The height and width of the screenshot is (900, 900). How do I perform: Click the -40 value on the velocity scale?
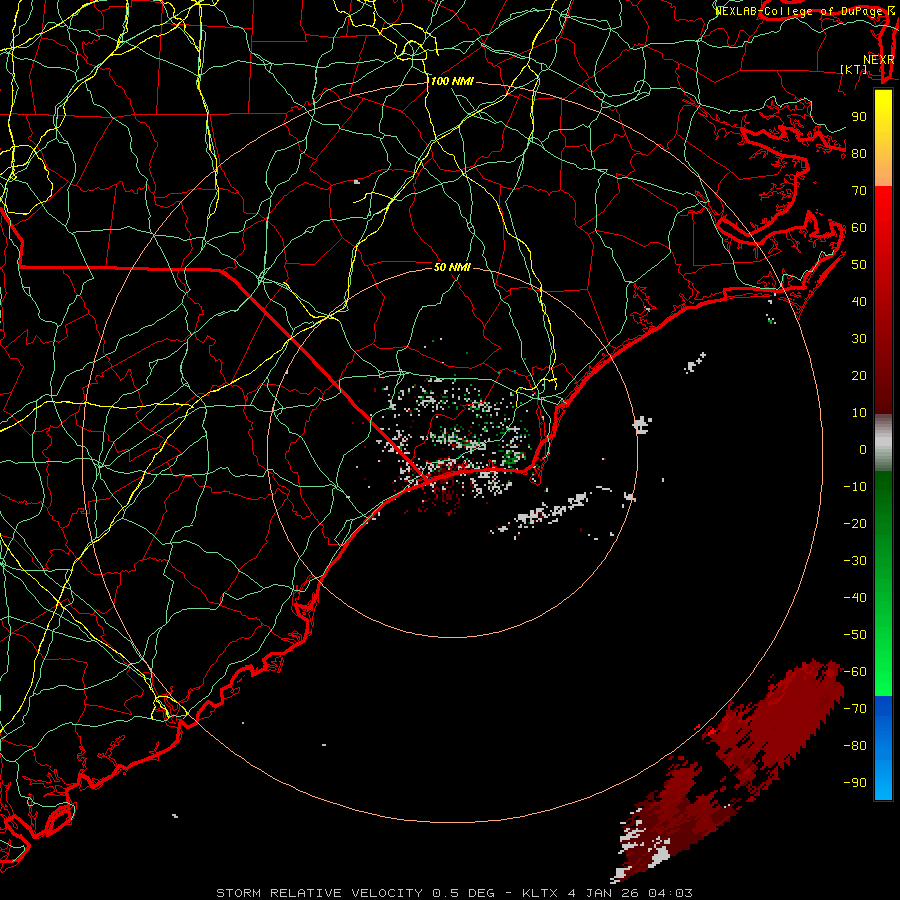pos(855,598)
